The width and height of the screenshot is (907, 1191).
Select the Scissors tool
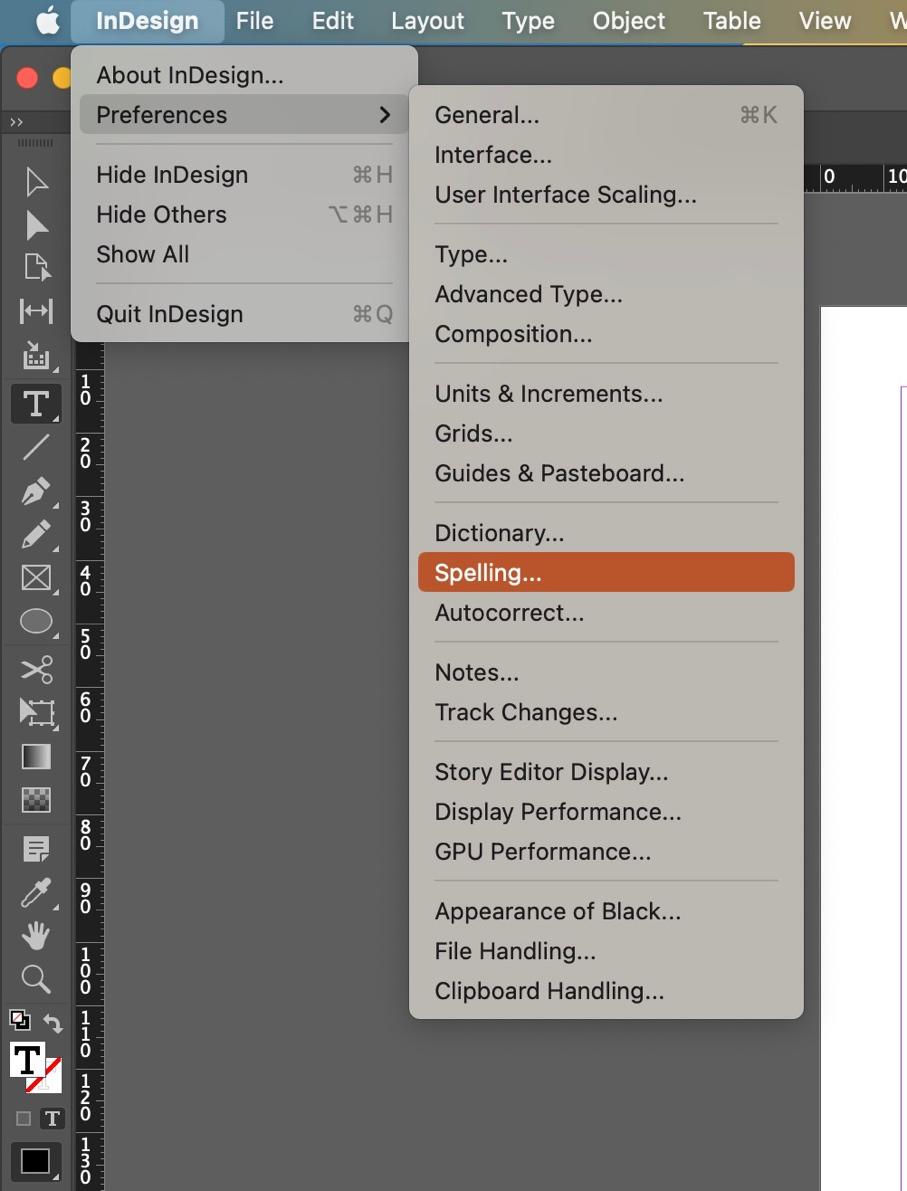[36, 668]
